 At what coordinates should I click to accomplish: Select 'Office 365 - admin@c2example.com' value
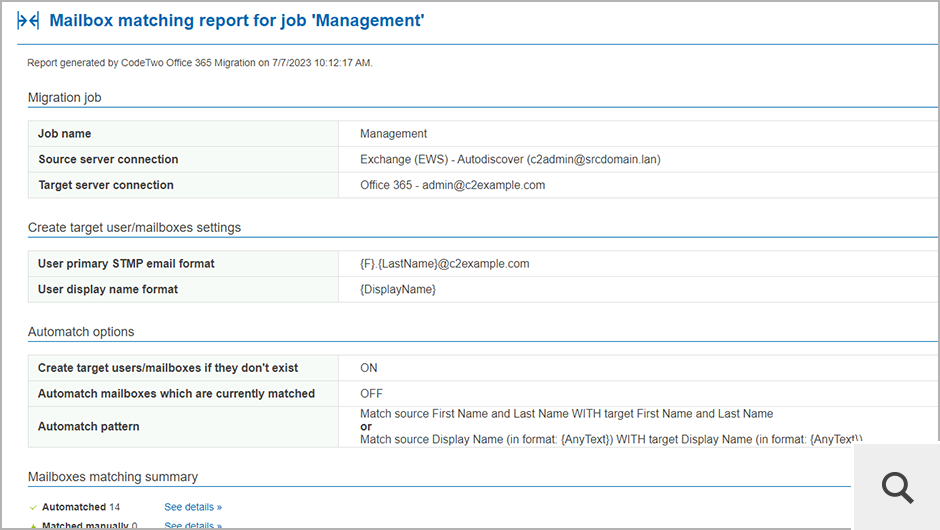coord(453,185)
